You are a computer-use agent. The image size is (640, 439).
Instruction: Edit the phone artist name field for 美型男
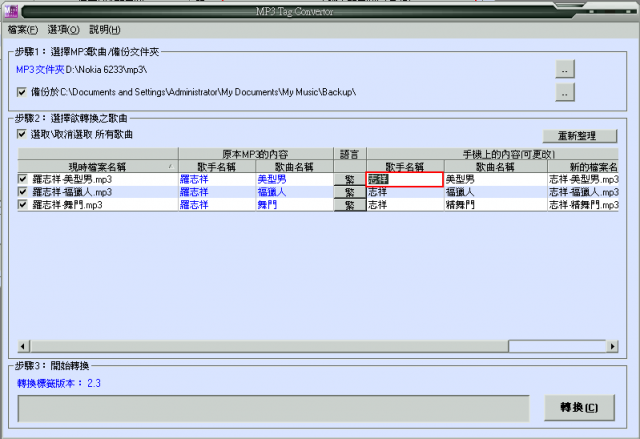point(404,179)
